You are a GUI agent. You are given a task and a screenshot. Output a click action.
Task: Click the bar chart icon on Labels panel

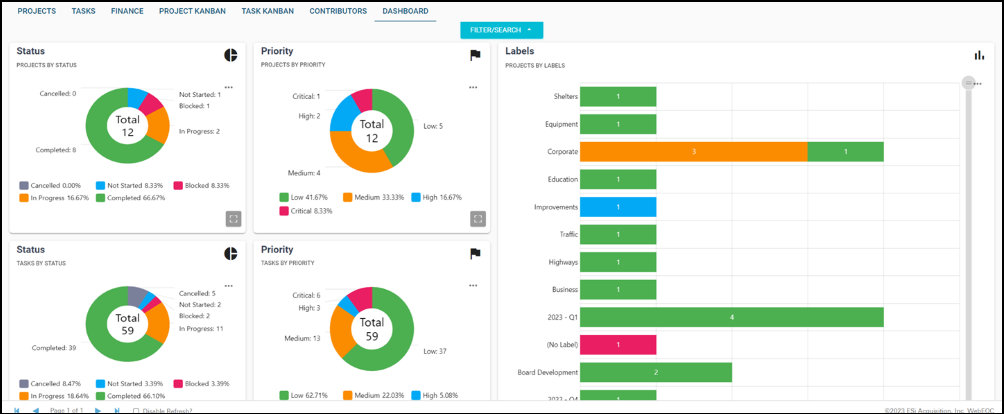point(979,56)
